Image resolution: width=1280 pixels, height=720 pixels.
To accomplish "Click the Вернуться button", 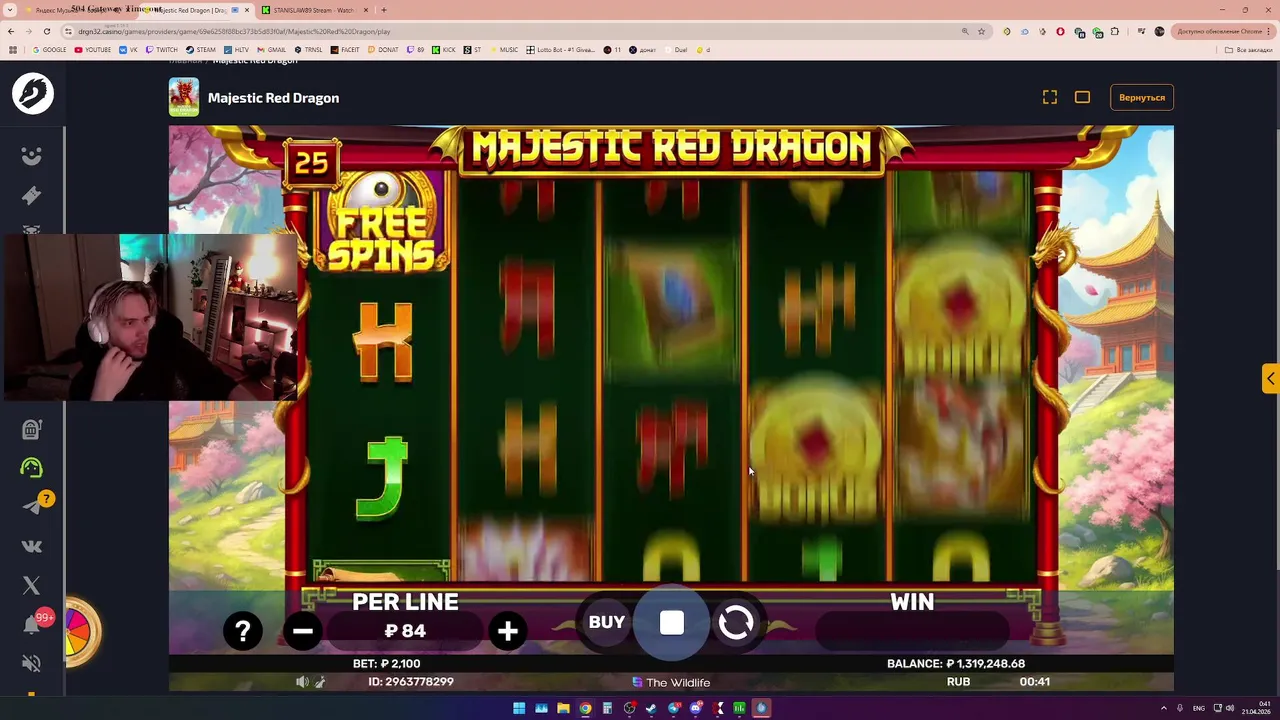I will [x=1142, y=97].
